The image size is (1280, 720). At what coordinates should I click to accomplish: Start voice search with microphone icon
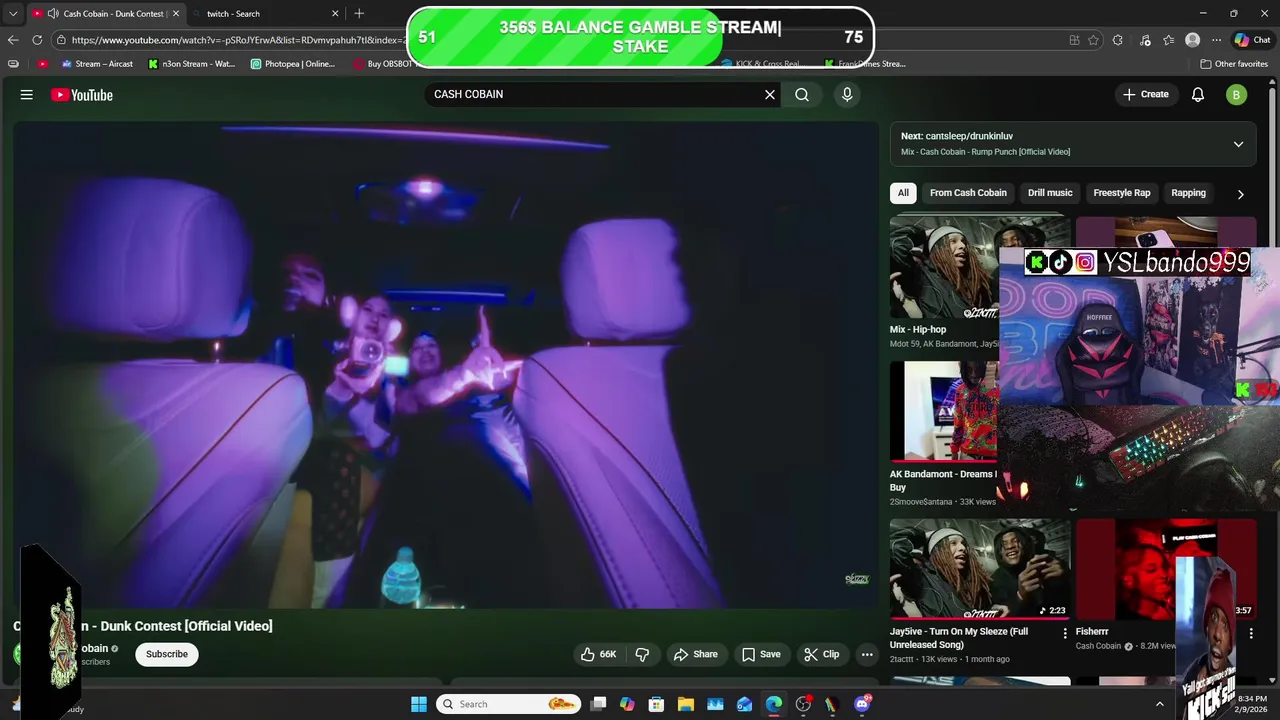tap(847, 94)
